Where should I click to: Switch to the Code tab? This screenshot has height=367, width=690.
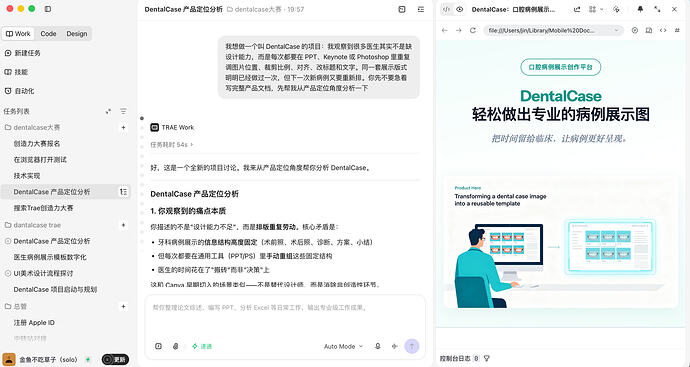48,33
